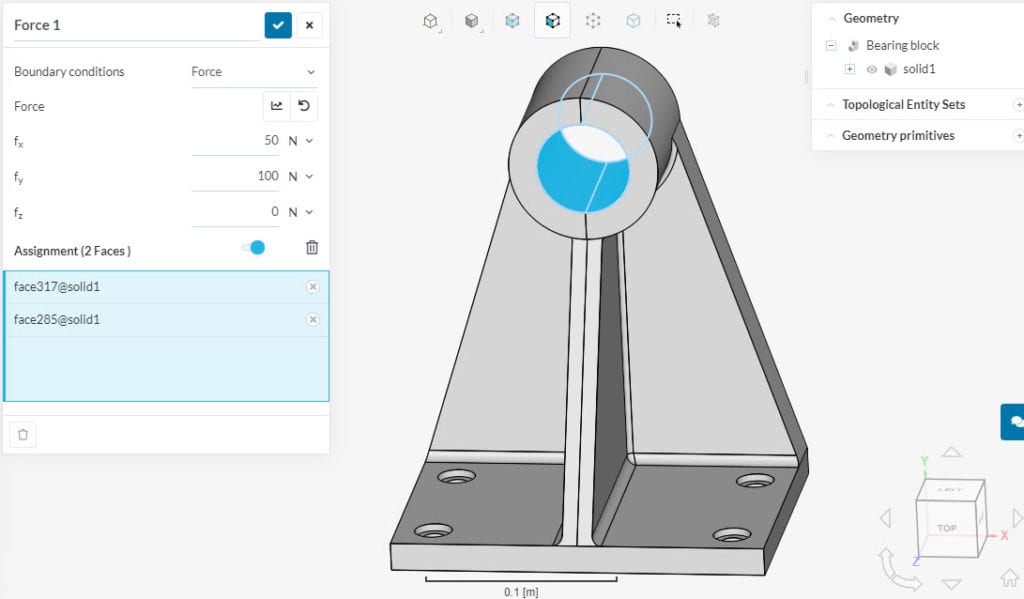This screenshot has width=1024, height=599.
Task: Remove face317@solid1 from the assignment
Action: click(312, 287)
